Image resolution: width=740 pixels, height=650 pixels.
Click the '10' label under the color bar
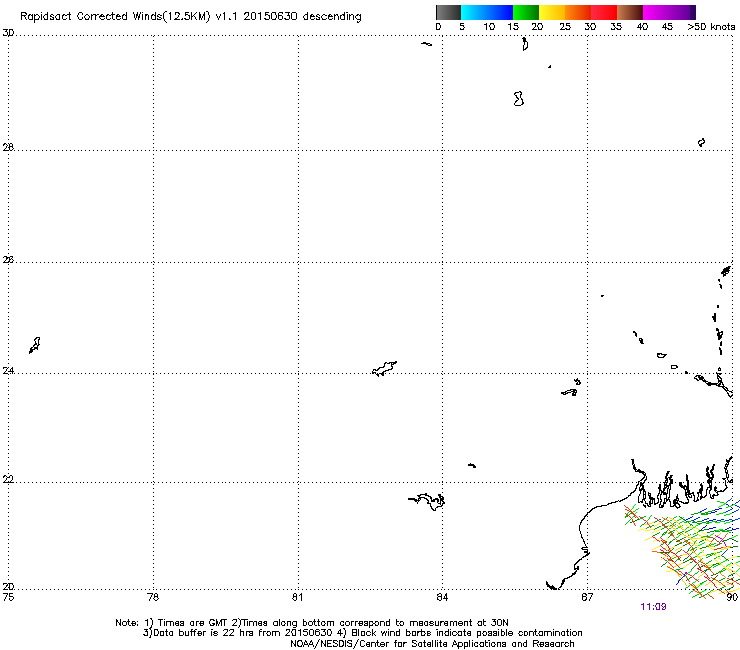[x=489, y=27]
